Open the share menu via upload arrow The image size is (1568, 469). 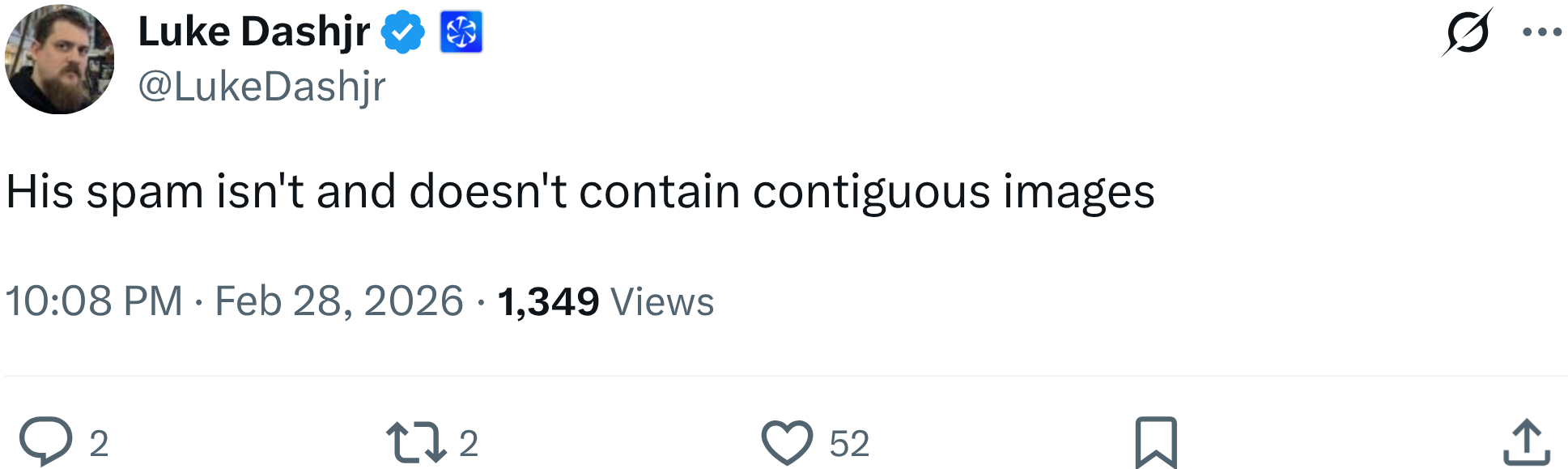pyautogui.click(x=1526, y=442)
